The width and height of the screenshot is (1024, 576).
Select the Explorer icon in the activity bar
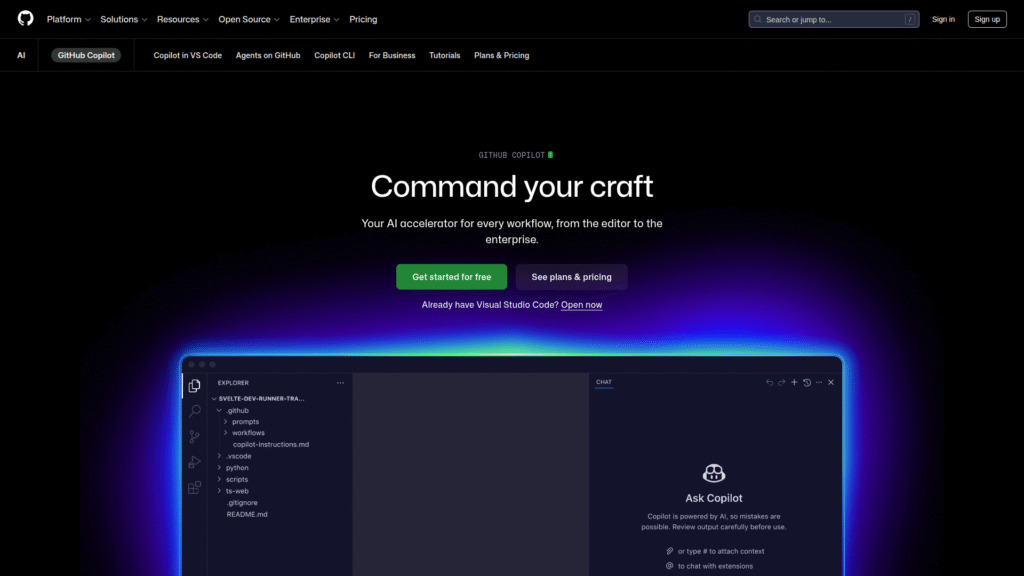tap(194, 386)
